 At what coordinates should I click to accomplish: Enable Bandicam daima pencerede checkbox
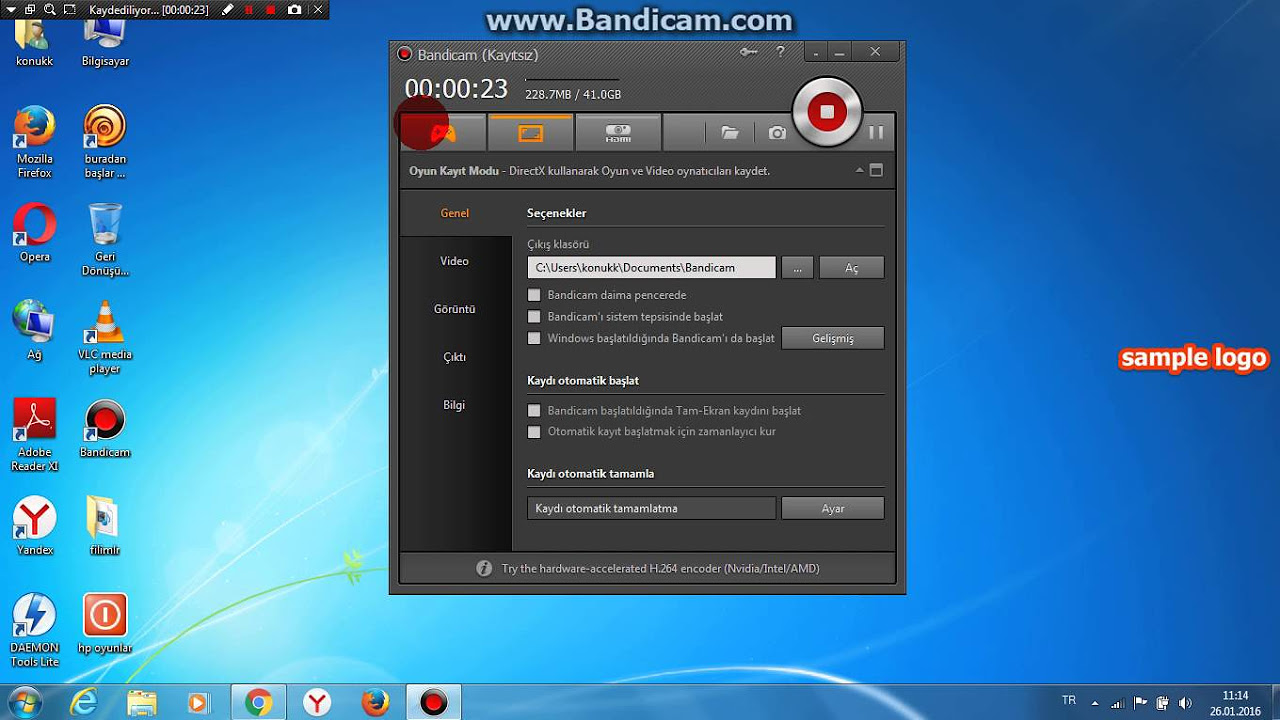pos(534,295)
